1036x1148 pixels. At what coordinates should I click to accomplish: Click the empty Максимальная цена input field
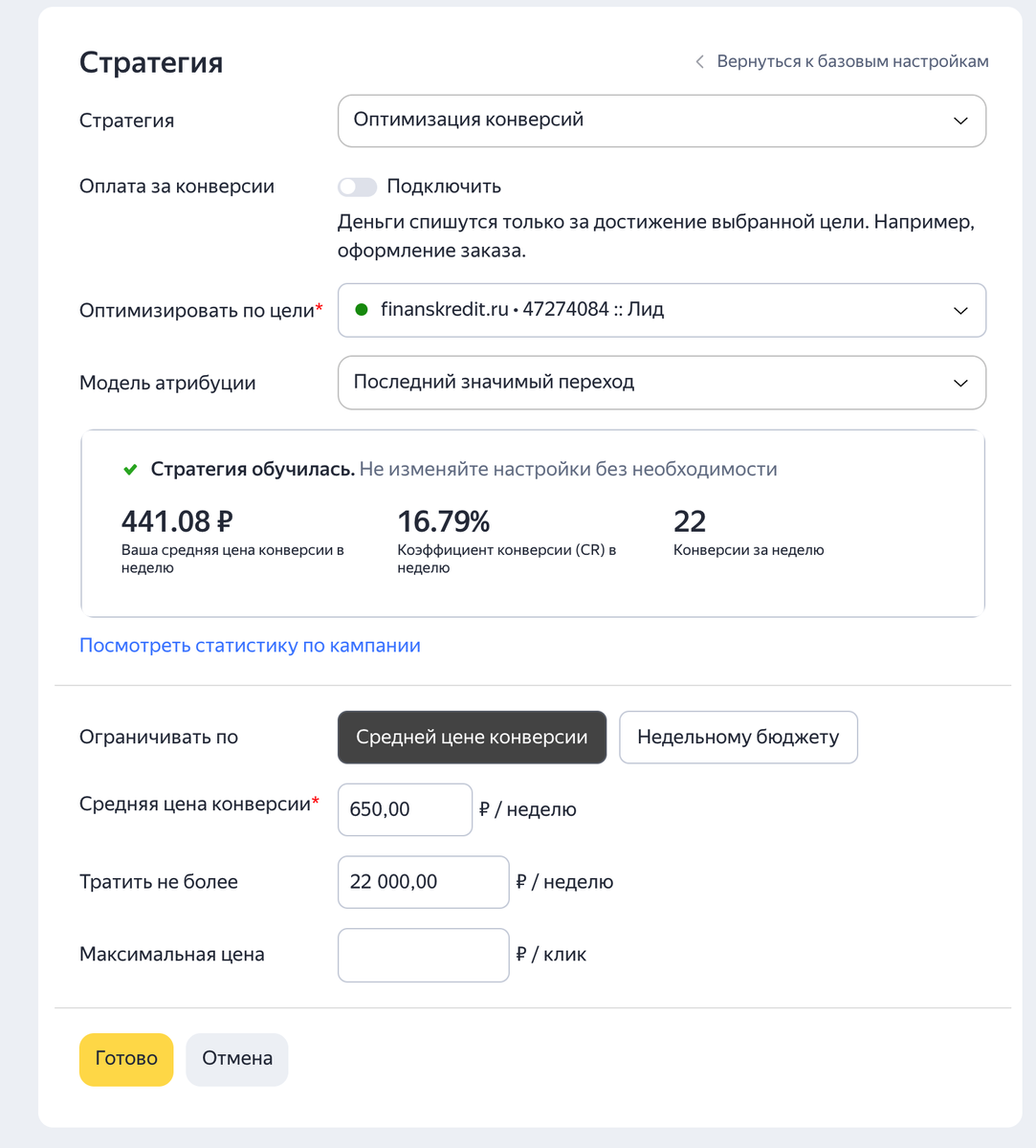click(423, 955)
